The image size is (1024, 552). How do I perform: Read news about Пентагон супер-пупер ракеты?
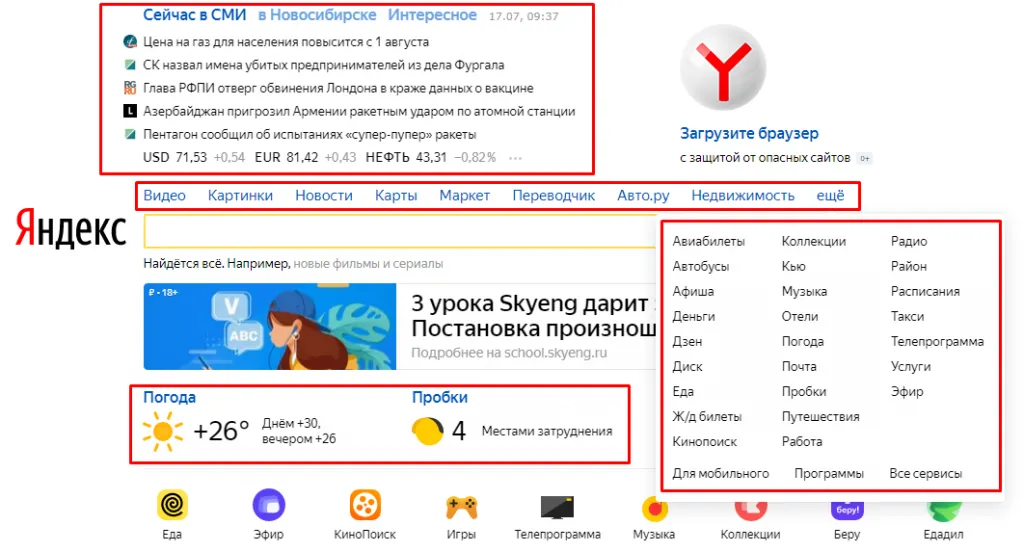click(x=310, y=135)
